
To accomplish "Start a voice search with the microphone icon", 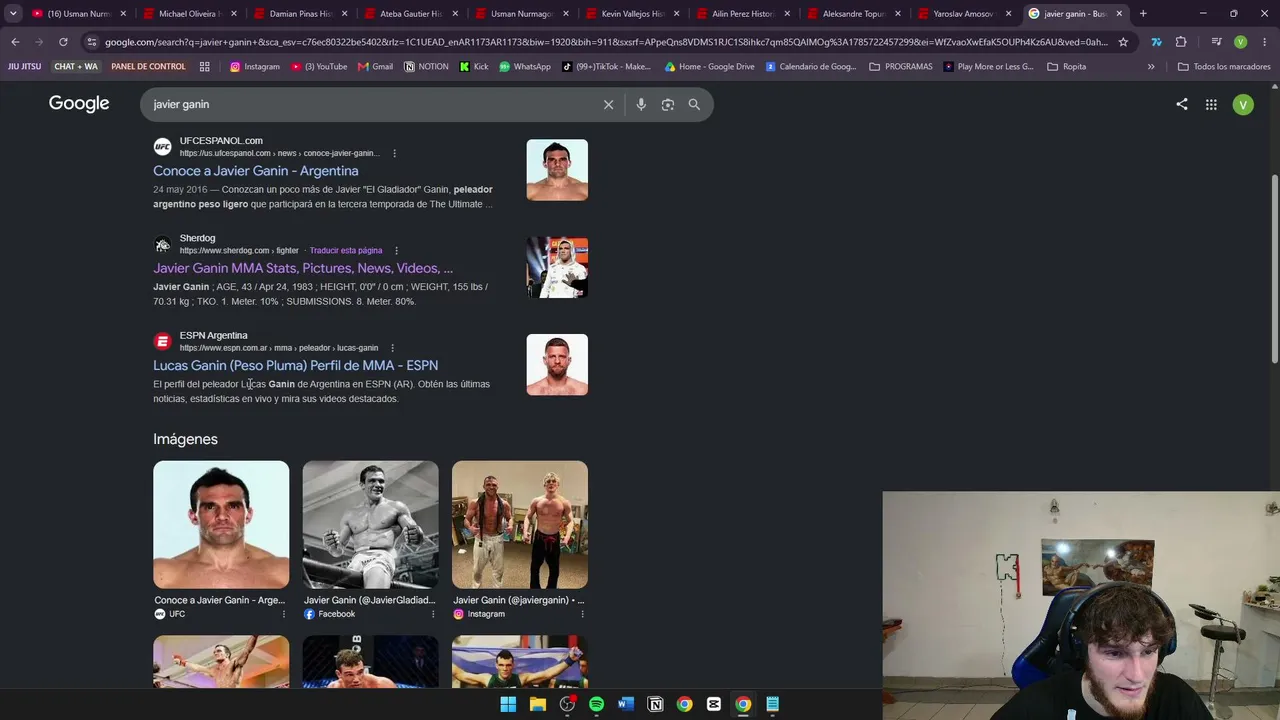I will click(x=641, y=104).
